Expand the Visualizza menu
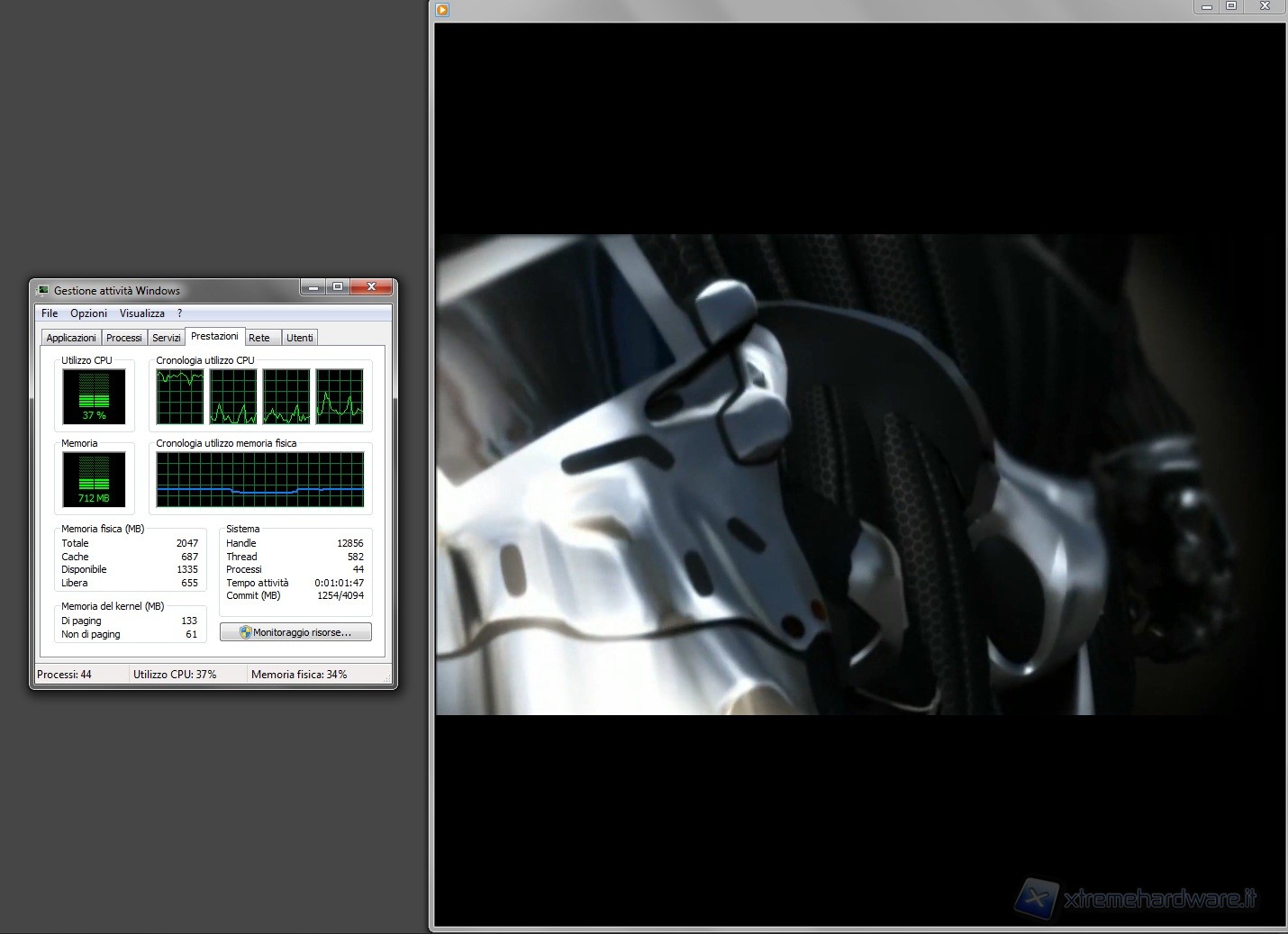This screenshot has width=1288, height=934. pyautogui.click(x=142, y=313)
